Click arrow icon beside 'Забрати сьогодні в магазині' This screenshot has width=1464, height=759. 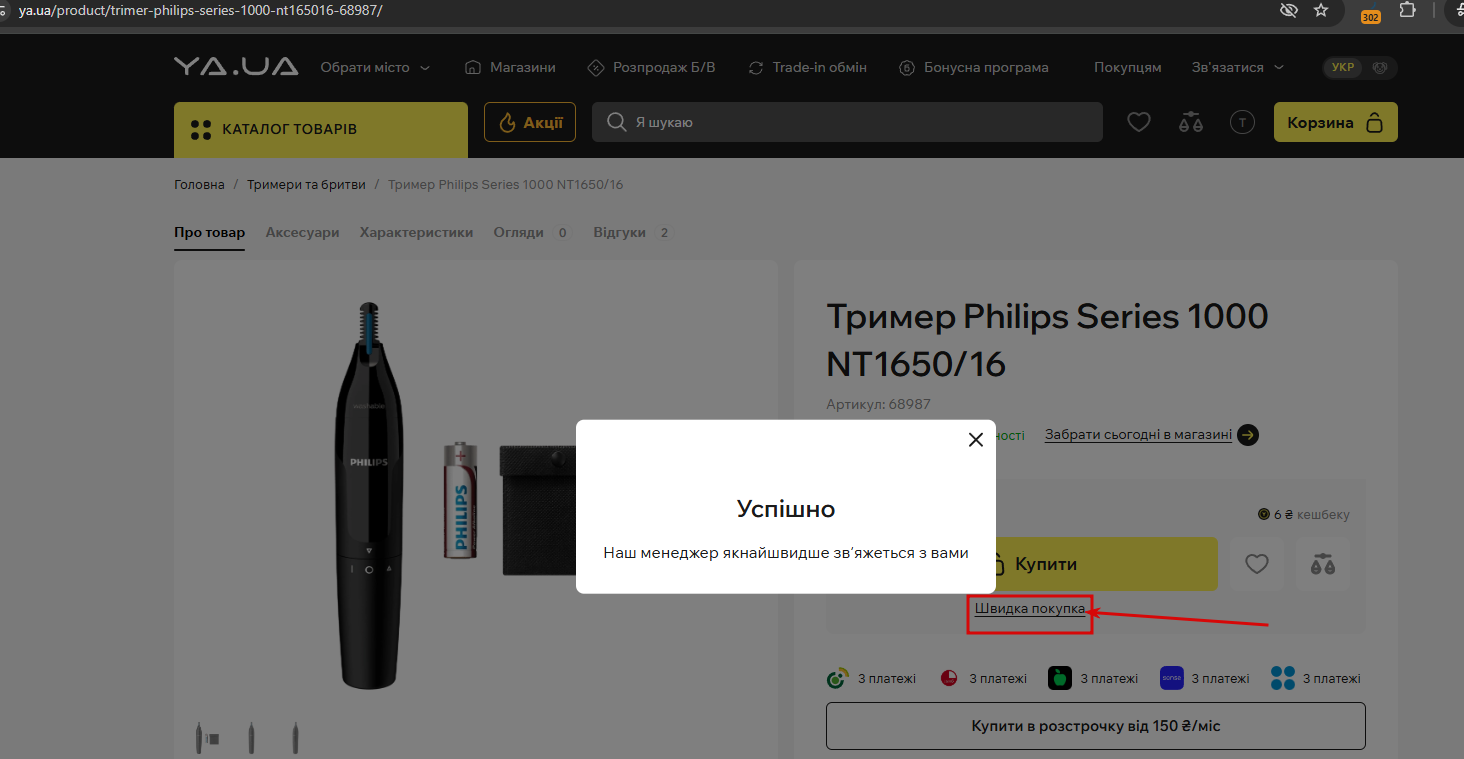pyautogui.click(x=1248, y=435)
